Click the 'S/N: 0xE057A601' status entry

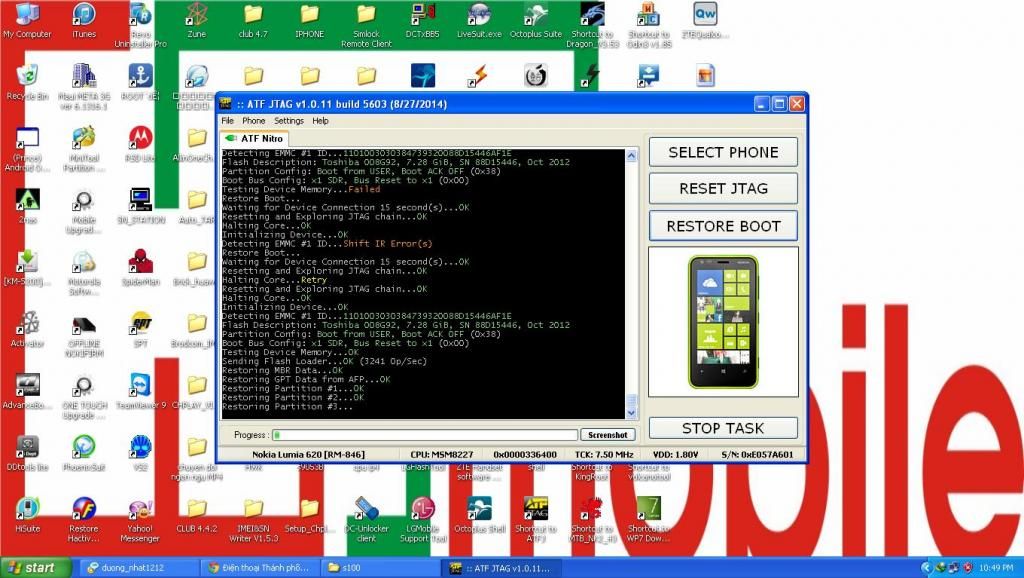point(758,455)
